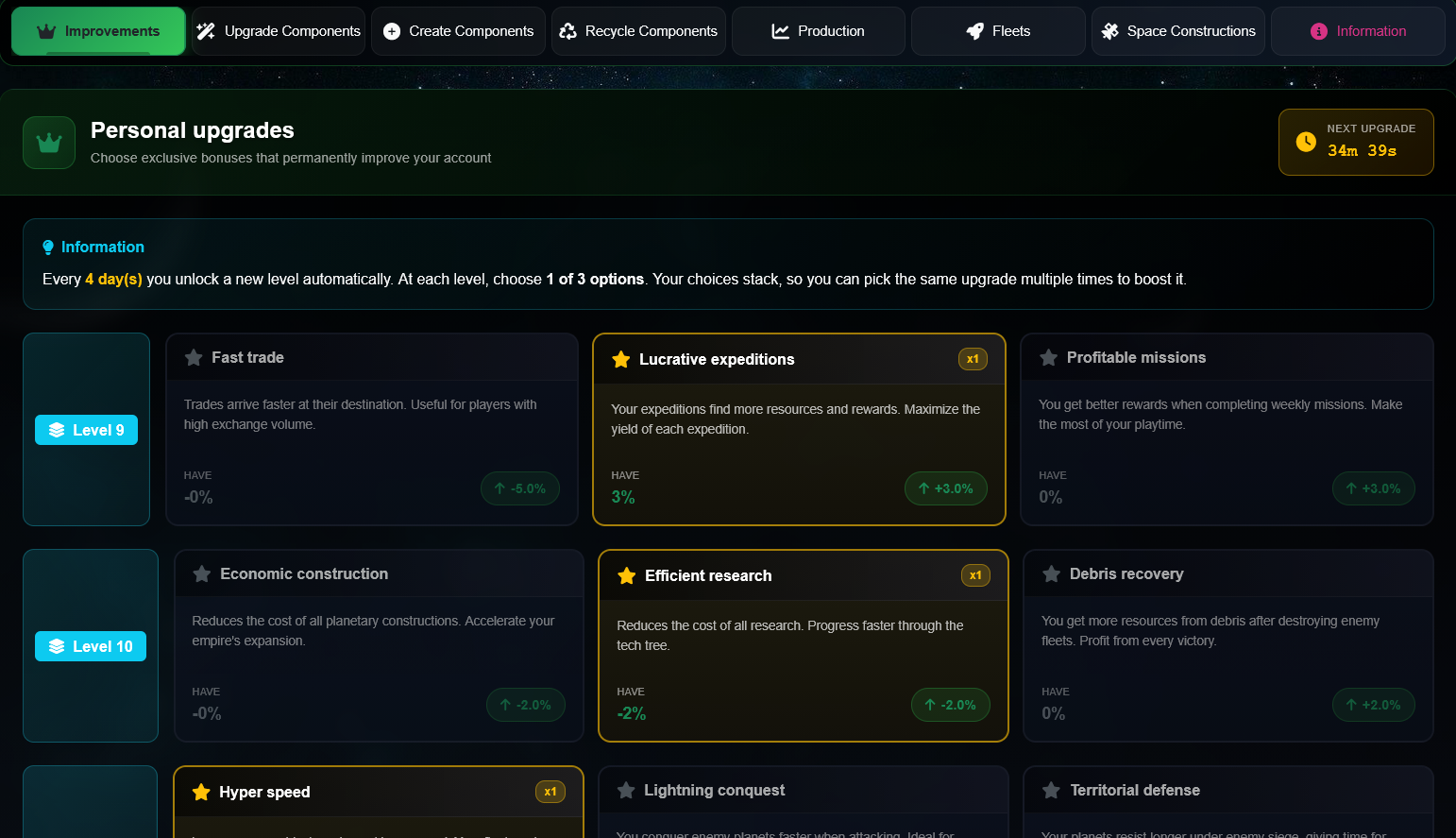The width and height of the screenshot is (1456, 838).
Task: Click the recycle icon on Recycle Components
Action: pyautogui.click(x=567, y=30)
